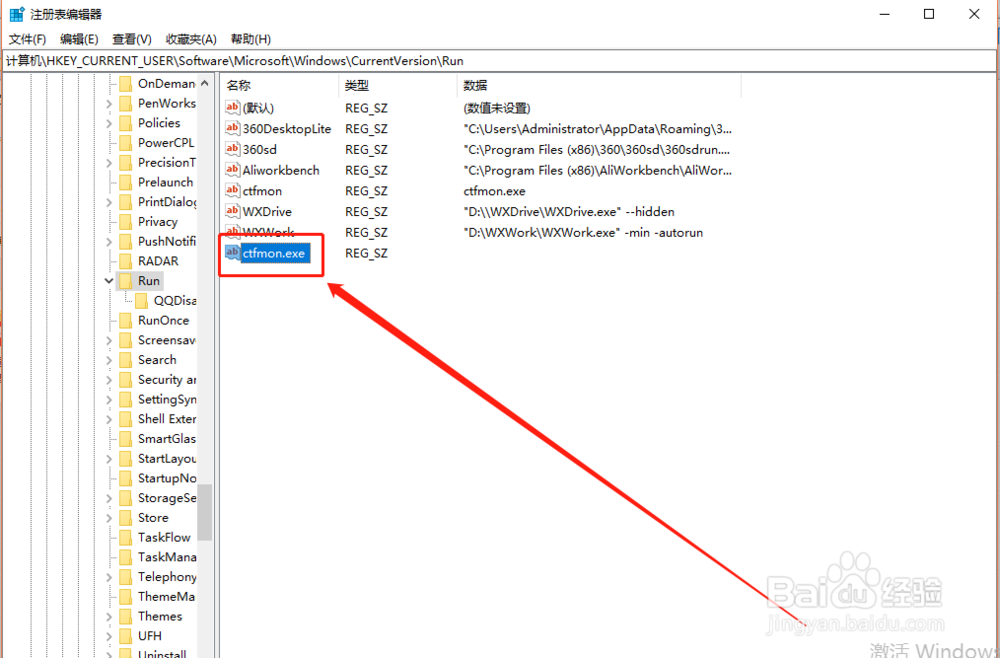Open the 查看(V) menu
Viewport: 1000px width, 658px height.
tap(131, 39)
